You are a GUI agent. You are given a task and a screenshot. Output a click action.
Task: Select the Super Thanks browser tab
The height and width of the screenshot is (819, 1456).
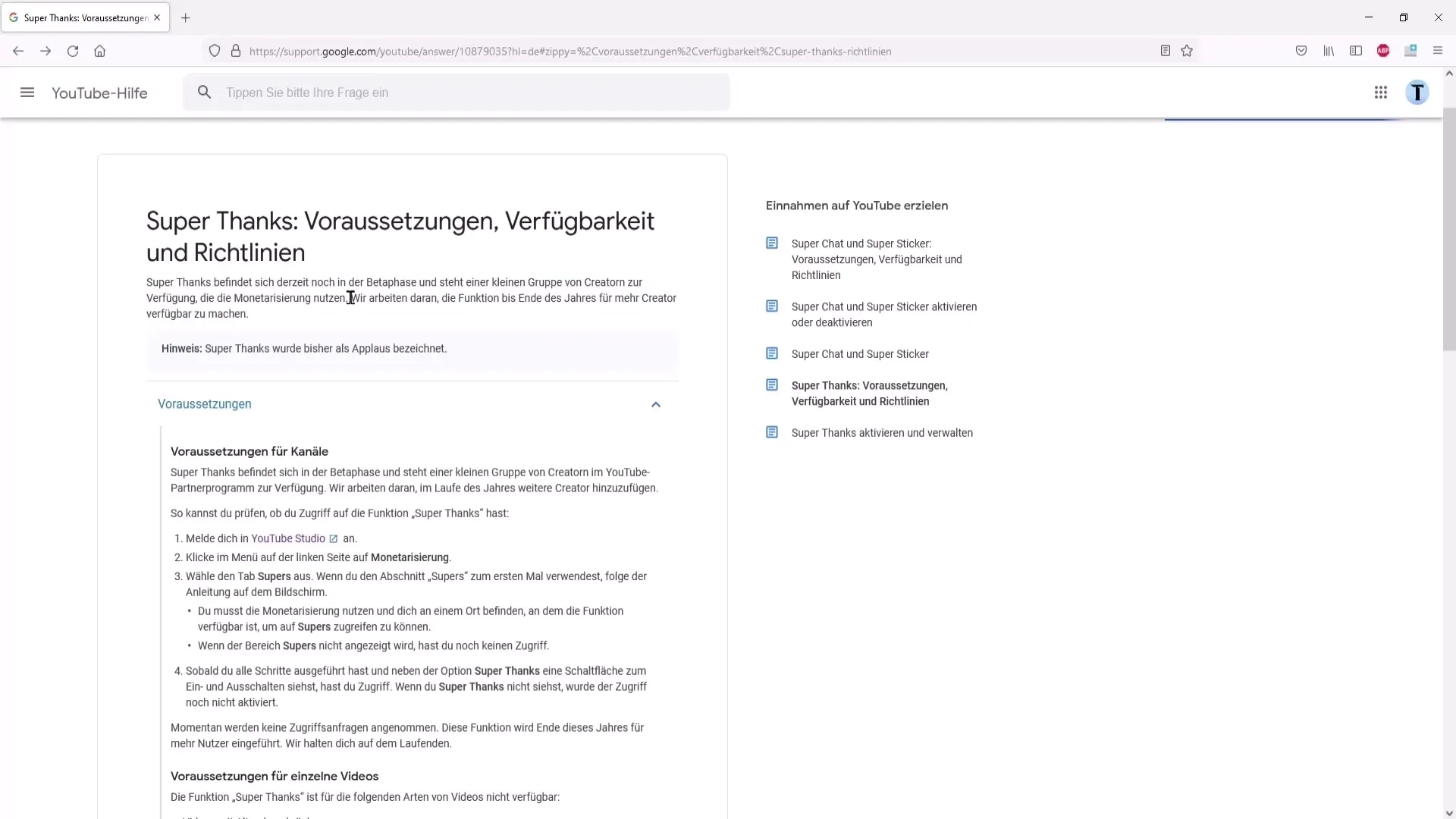[85, 17]
